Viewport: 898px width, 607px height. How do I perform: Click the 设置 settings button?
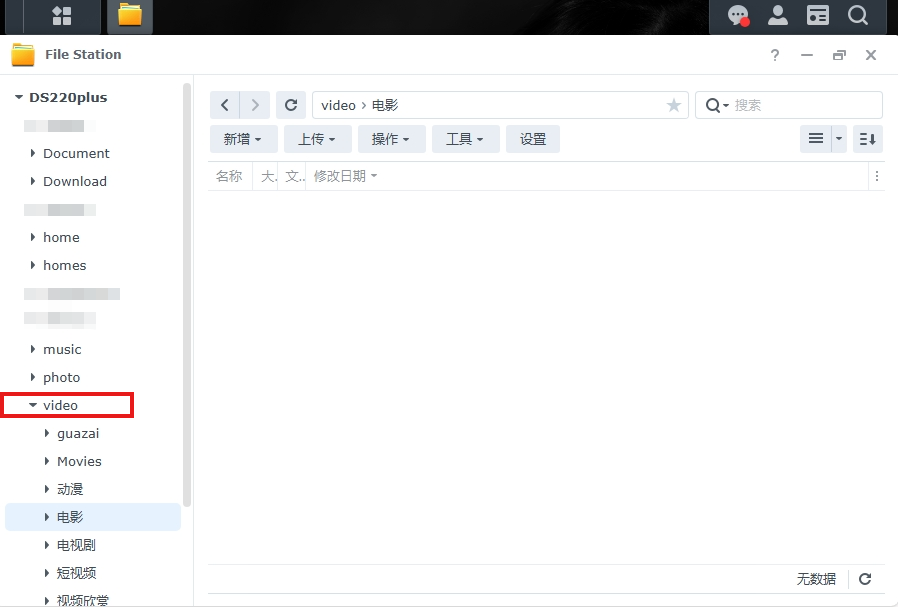532,139
